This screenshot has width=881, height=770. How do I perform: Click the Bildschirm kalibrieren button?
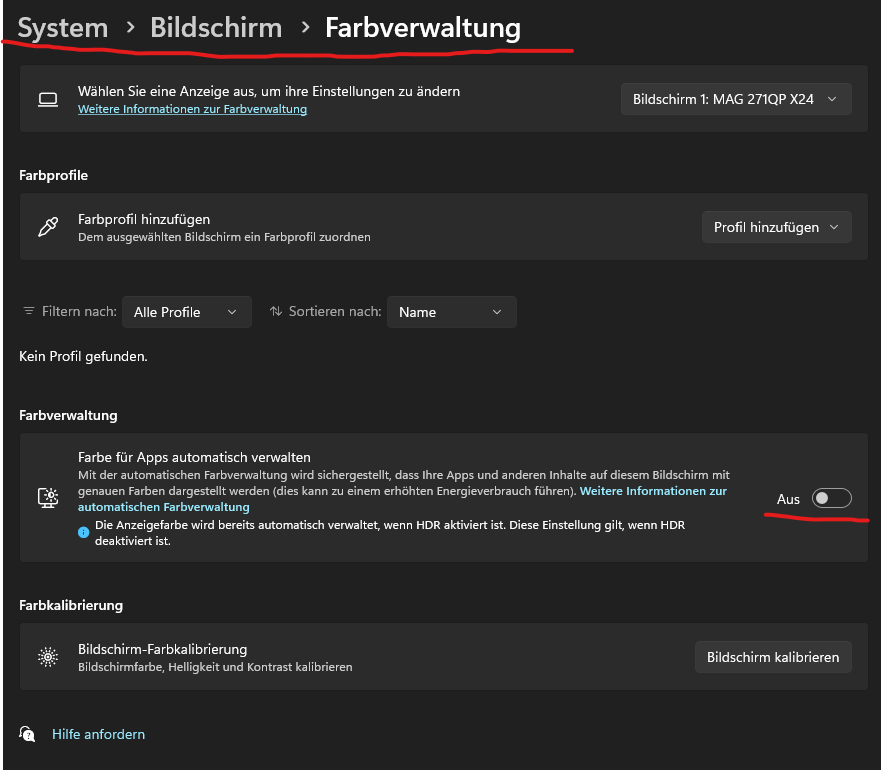(773, 657)
